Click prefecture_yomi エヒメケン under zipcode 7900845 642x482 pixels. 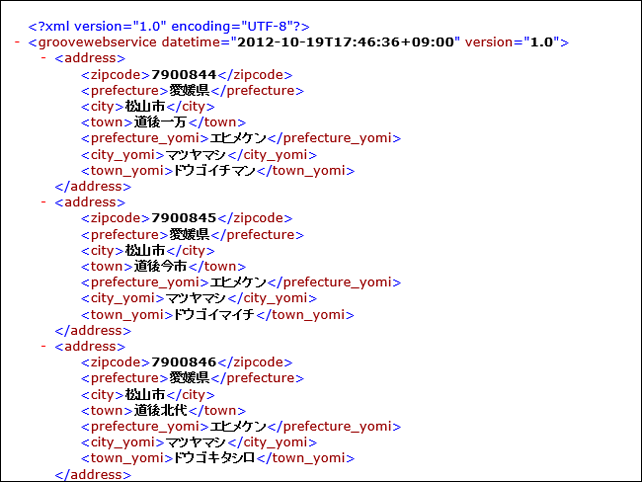[x=238, y=282]
